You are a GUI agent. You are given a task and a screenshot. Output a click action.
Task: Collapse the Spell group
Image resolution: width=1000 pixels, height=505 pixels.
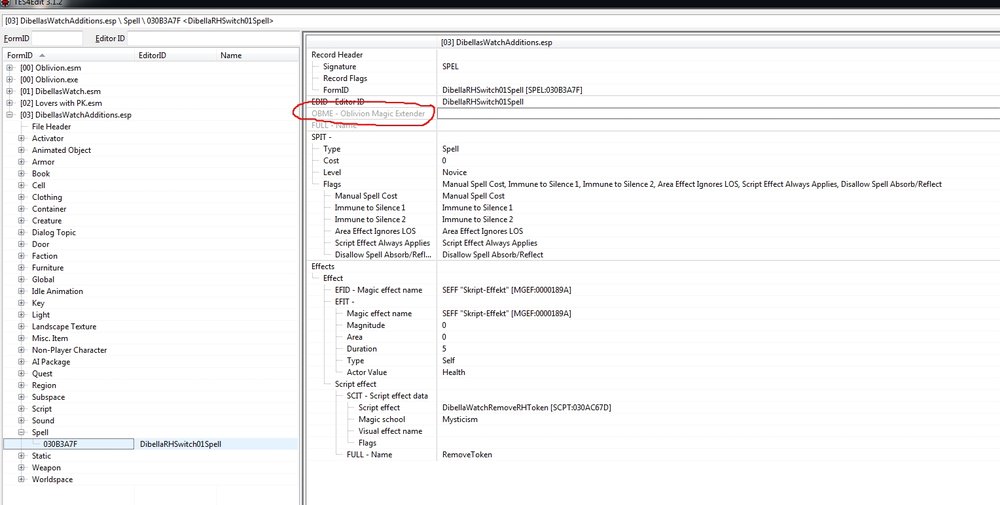[21, 432]
